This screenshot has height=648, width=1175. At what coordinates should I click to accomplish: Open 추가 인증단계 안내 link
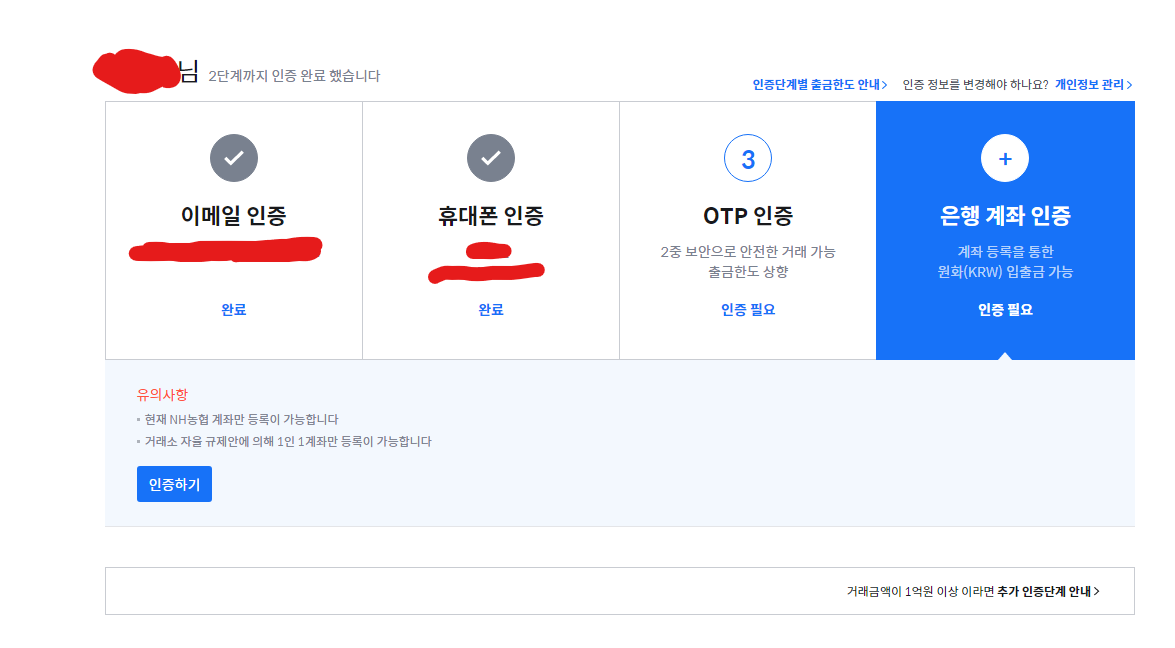pyautogui.click(x=1048, y=591)
